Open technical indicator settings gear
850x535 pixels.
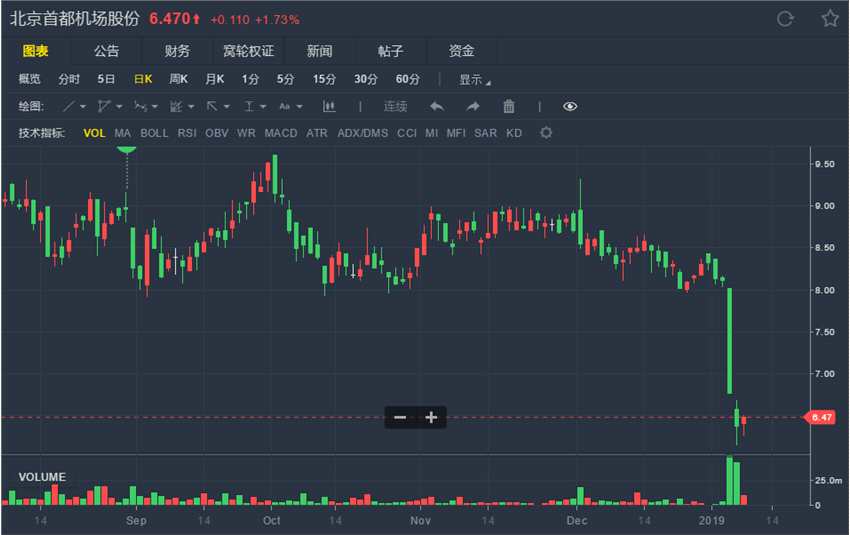click(546, 133)
